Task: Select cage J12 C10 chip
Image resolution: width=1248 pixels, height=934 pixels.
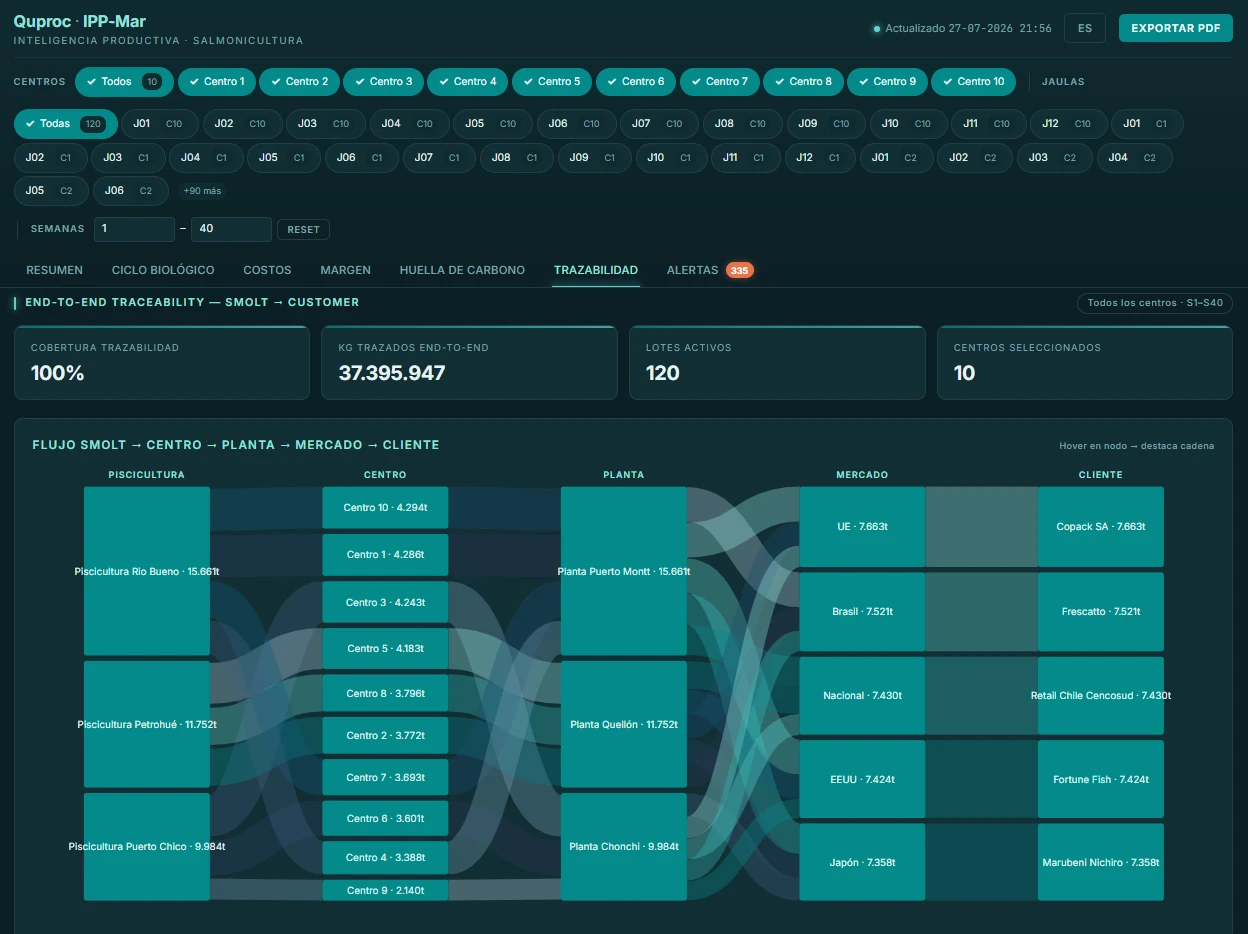Action: [1067, 124]
